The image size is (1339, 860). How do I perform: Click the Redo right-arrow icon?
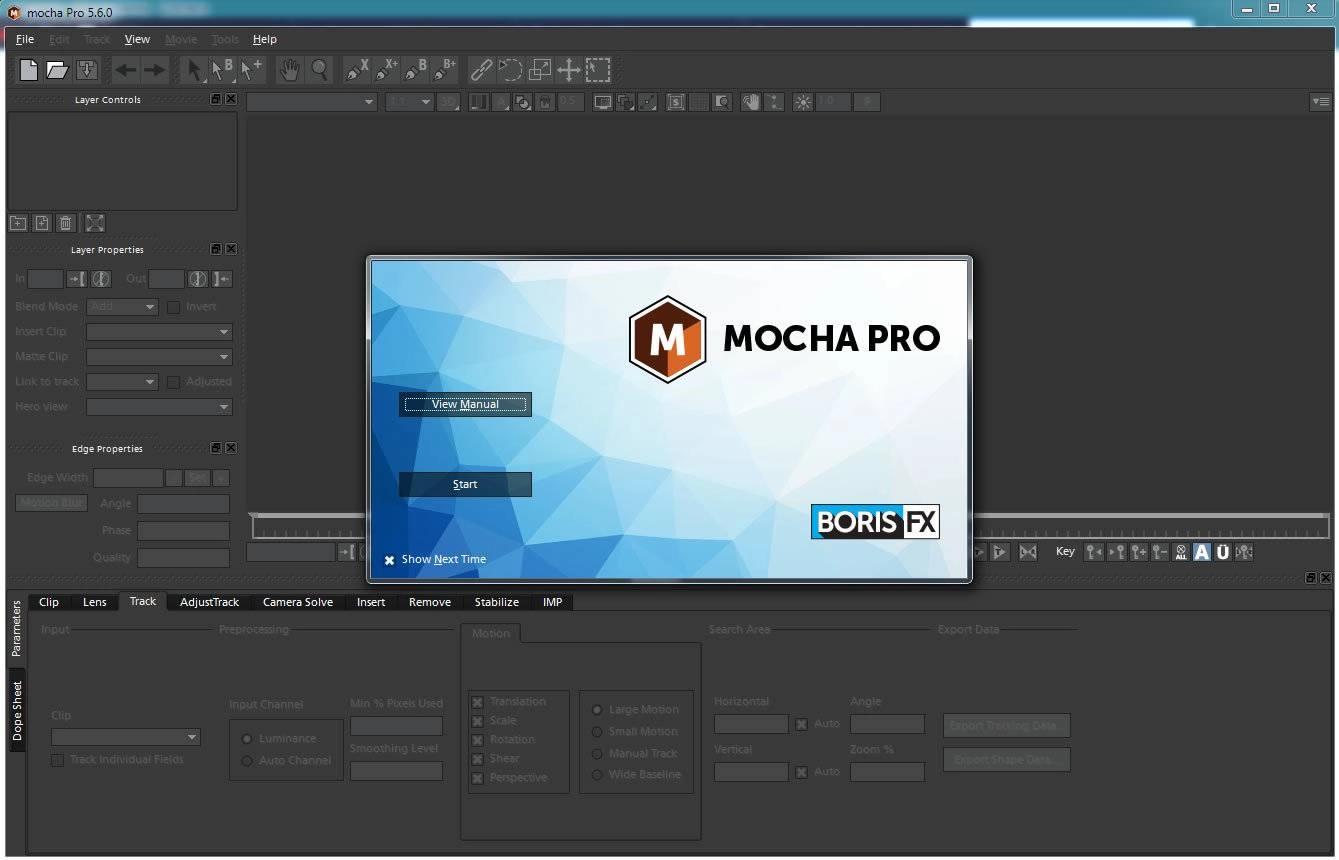coord(154,70)
